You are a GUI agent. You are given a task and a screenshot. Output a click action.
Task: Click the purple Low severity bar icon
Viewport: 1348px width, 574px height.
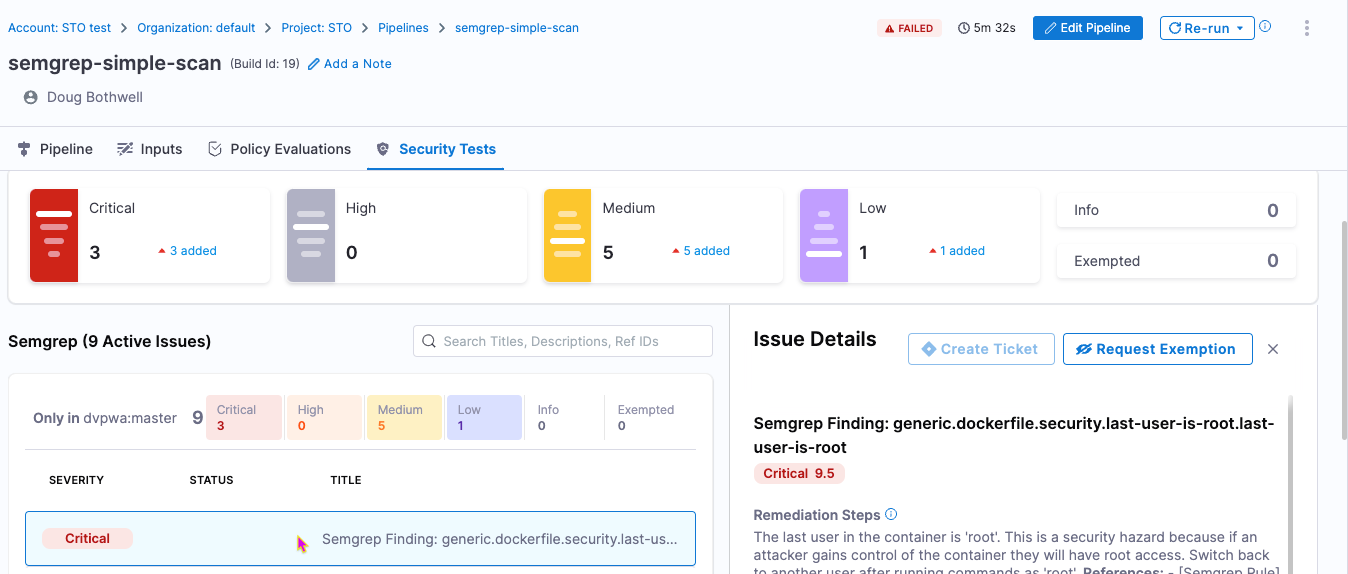click(x=824, y=235)
